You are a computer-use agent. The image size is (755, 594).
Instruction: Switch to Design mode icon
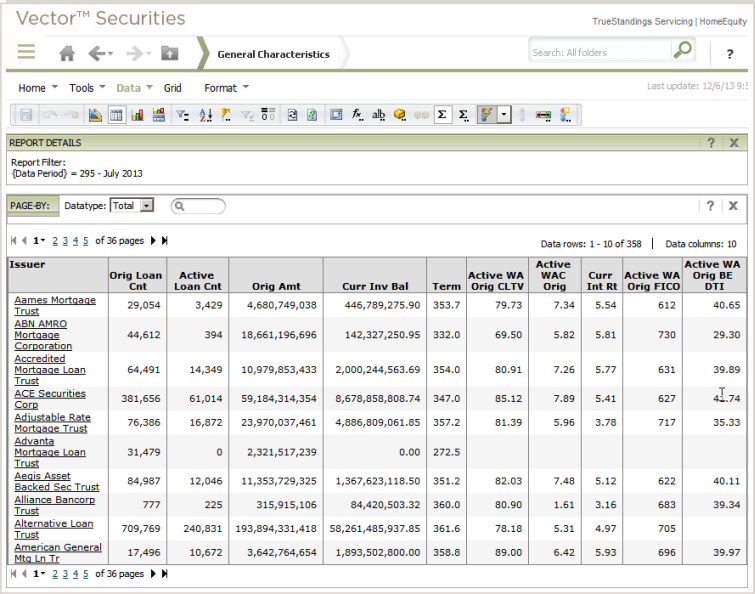[x=95, y=115]
